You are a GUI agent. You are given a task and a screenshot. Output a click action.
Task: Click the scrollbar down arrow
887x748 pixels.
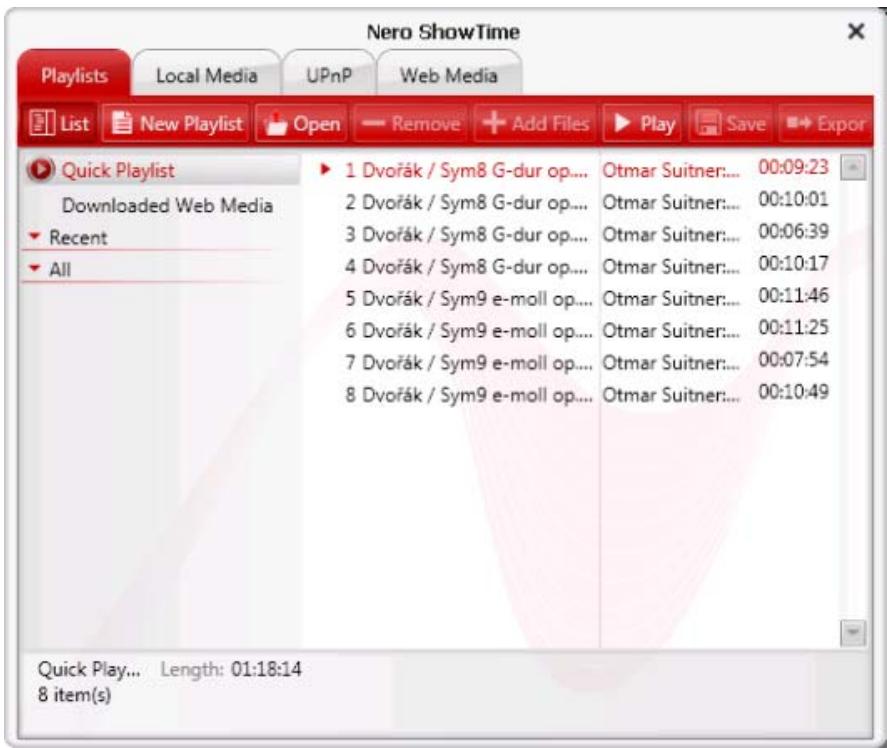852,633
